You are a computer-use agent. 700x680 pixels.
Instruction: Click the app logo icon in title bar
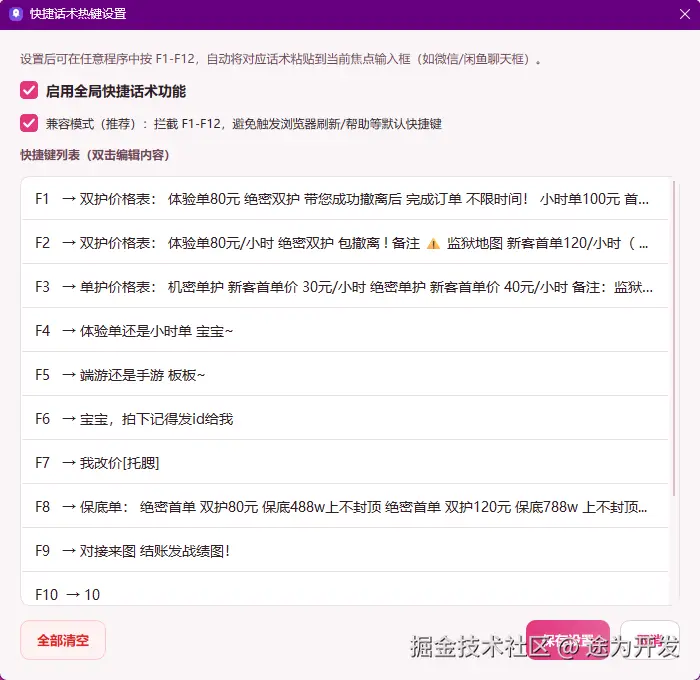pyautogui.click(x=16, y=14)
